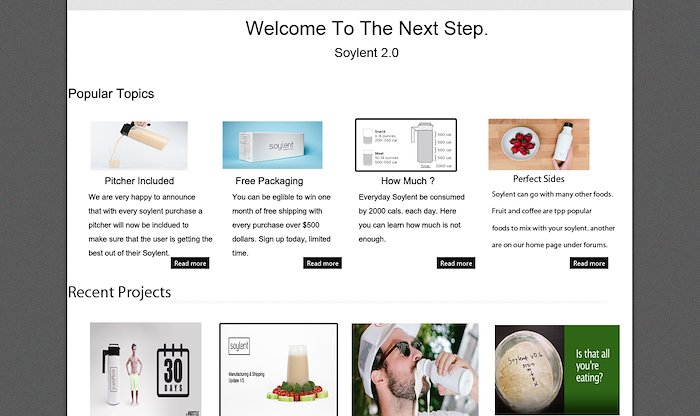Viewport: 700px width, 416px height.
Task: Click the Perfect Sides heading
Action: click(x=538, y=179)
